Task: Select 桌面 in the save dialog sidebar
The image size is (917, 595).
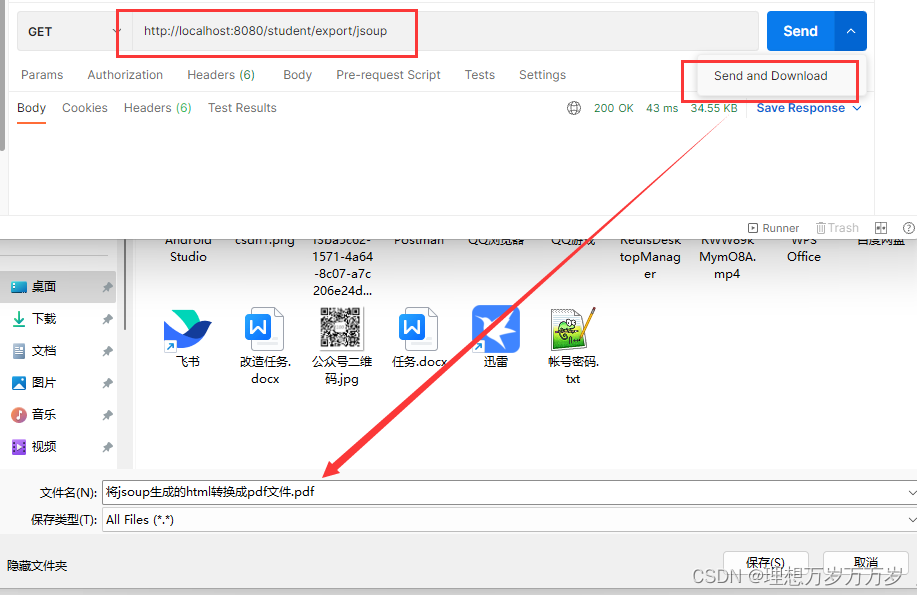Action: click(x=58, y=287)
